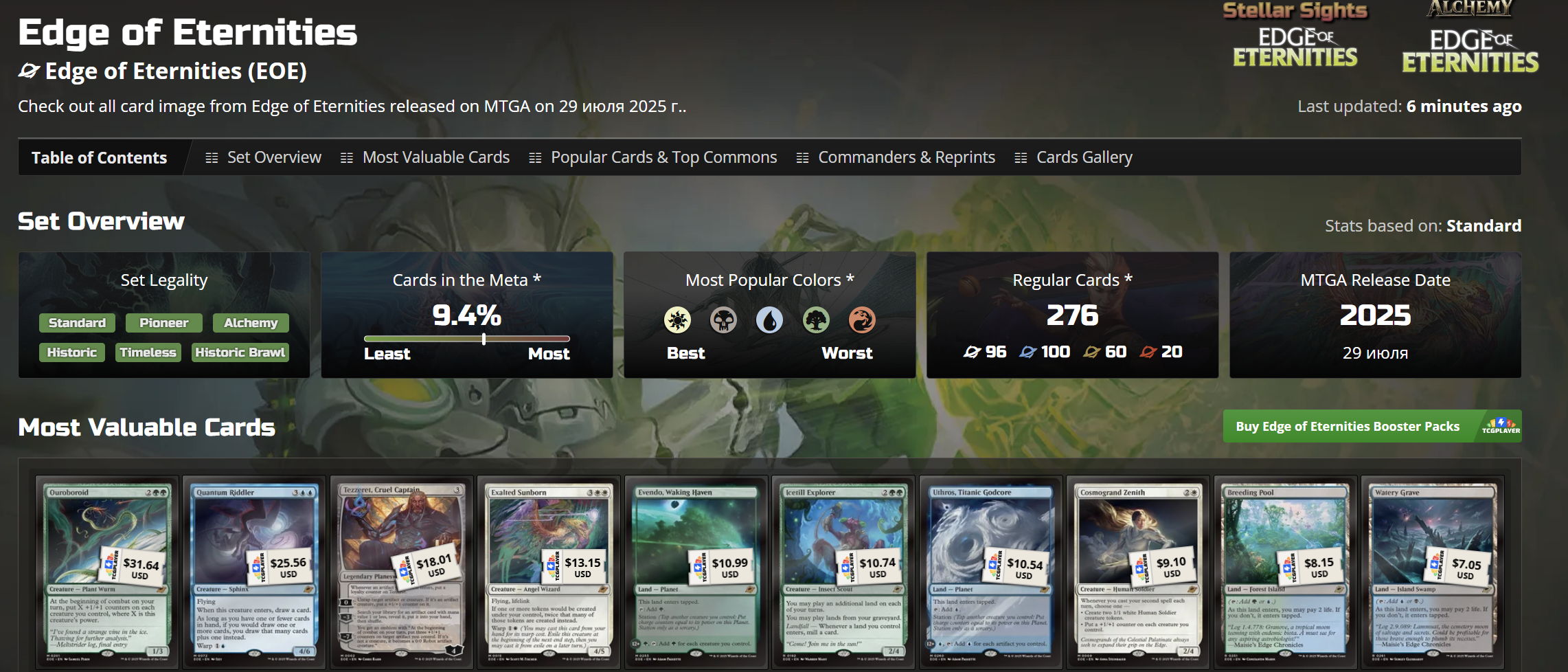This screenshot has width=1568, height=672.
Task: Click the Cards in the Meta slider
Action: 467,339
